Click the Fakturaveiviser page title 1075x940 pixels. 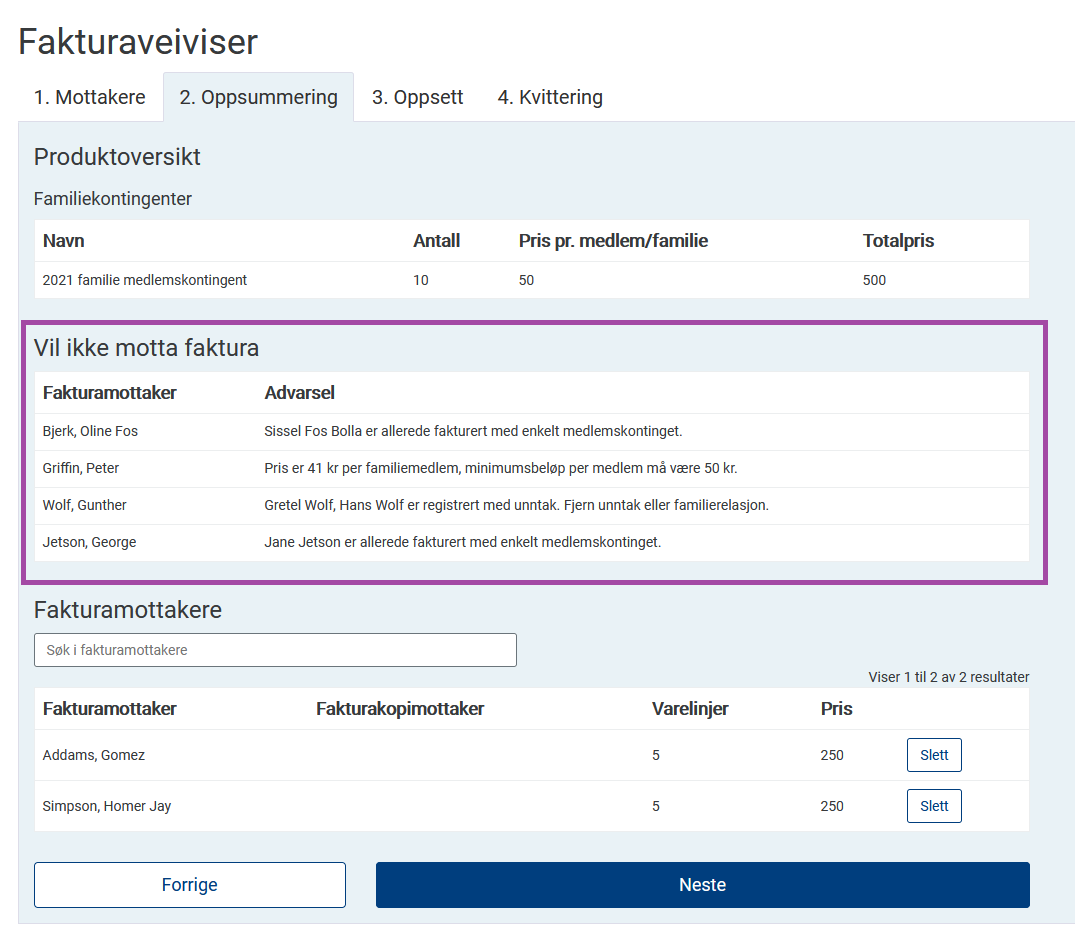138,42
